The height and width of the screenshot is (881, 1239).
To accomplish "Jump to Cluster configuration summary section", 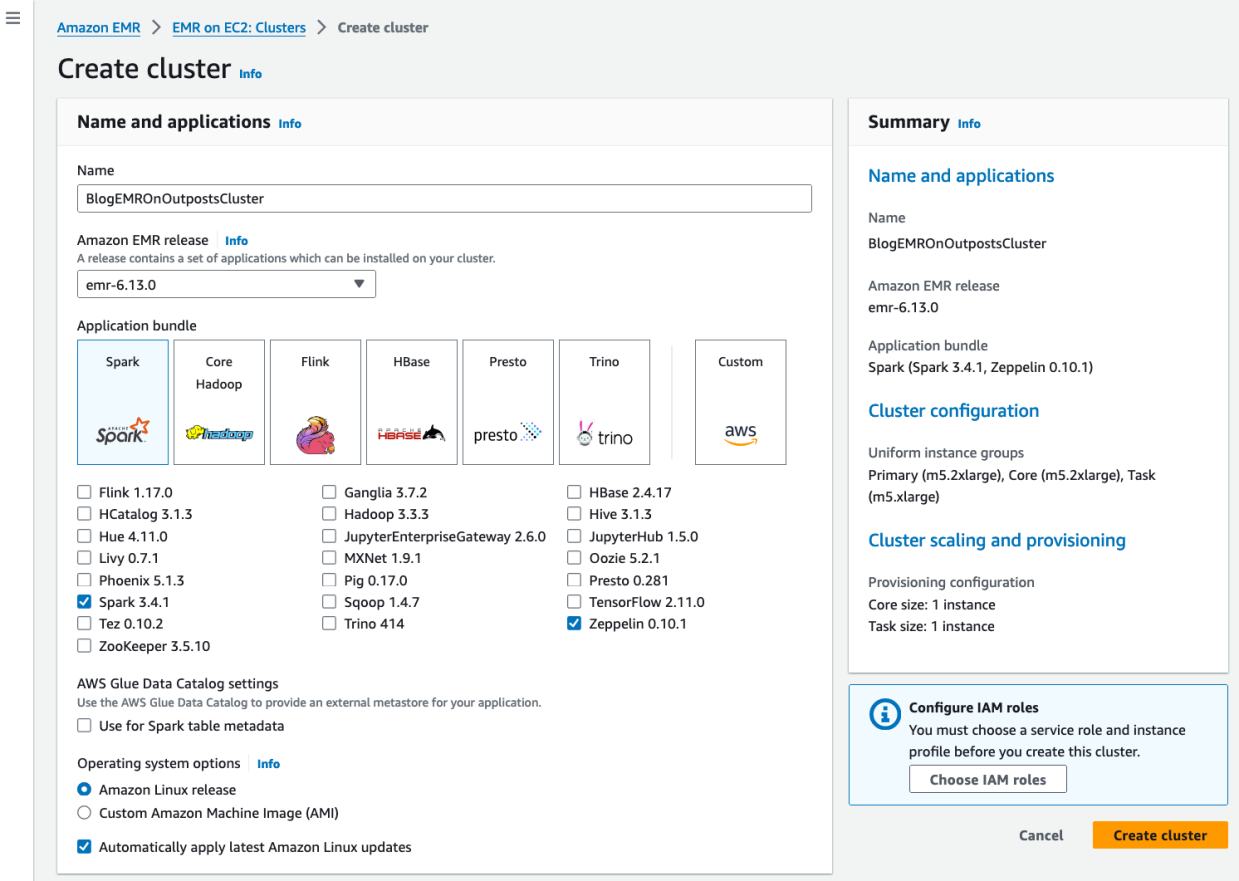I will [x=953, y=411].
